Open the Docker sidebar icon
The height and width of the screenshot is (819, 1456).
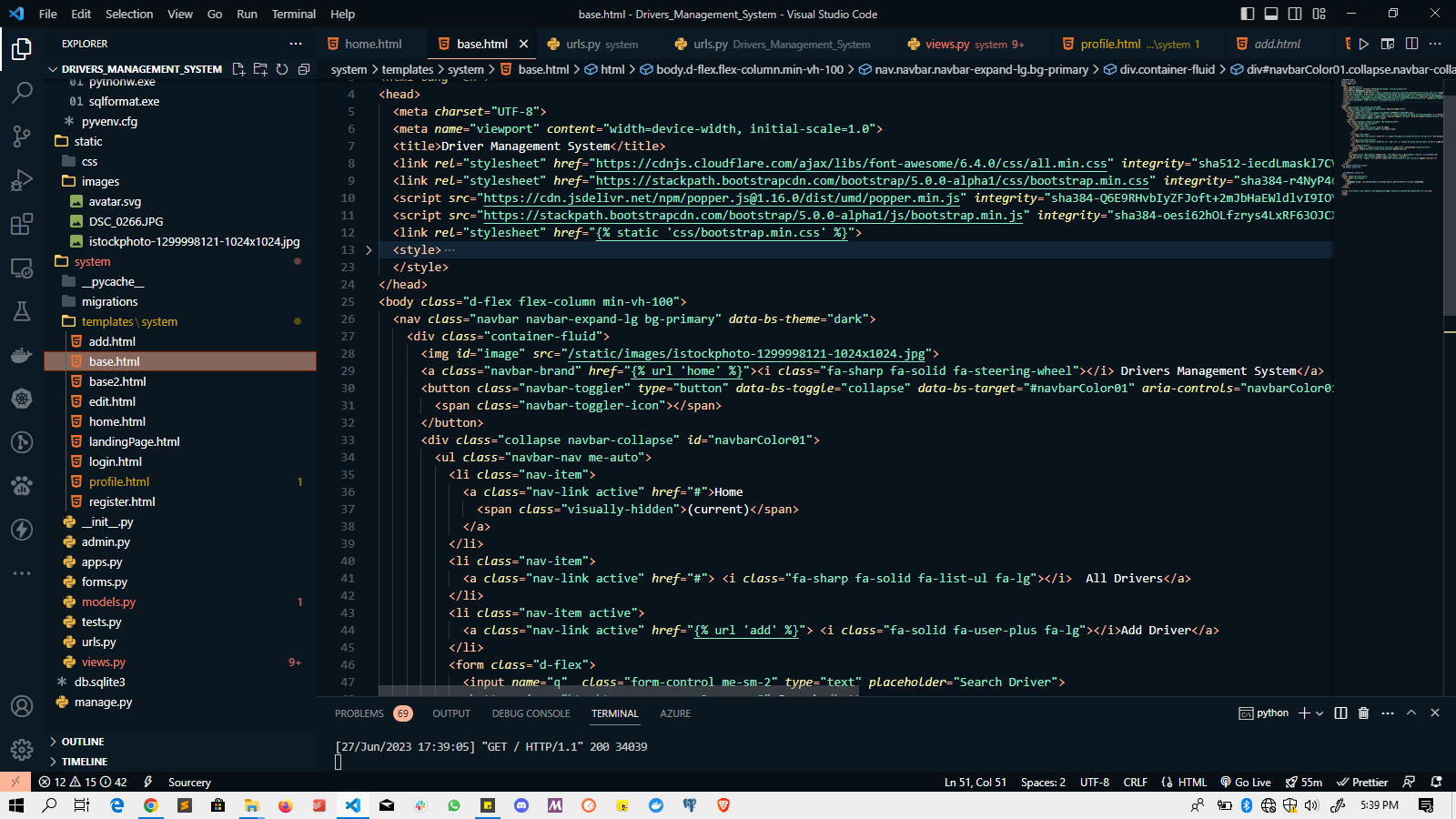coord(22,355)
